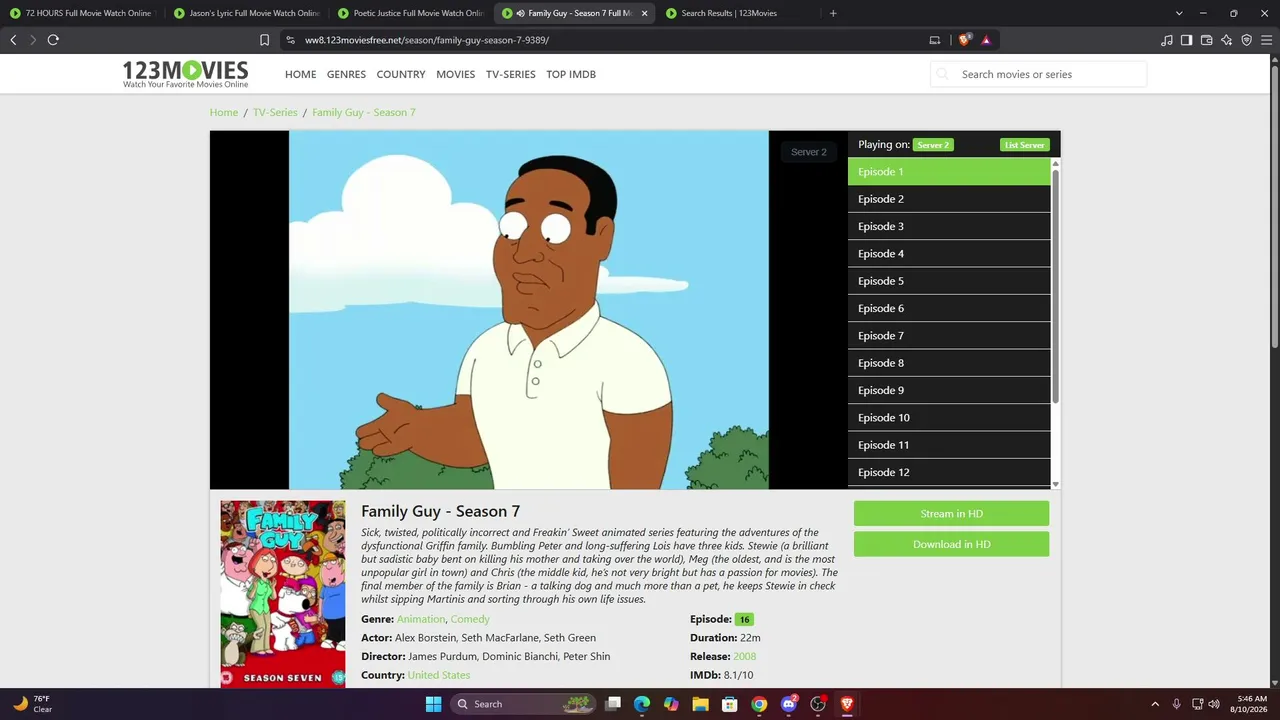1280x720 pixels.
Task: Open Discord from the taskbar
Action: coord(789,704)
